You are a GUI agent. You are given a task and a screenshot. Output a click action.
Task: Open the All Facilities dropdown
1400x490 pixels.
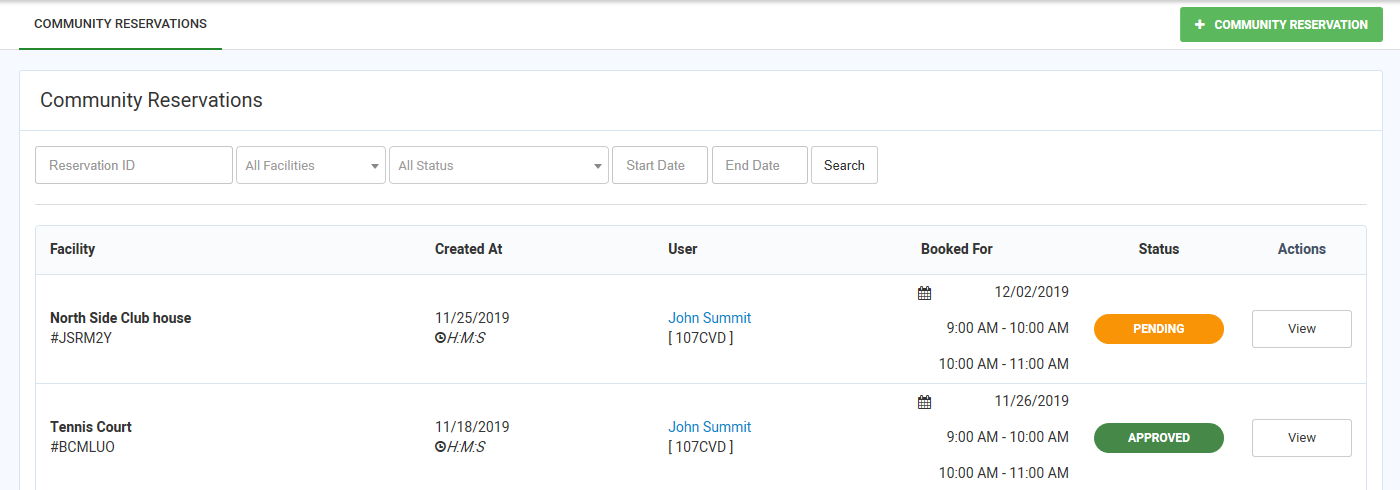coord(310,165)
